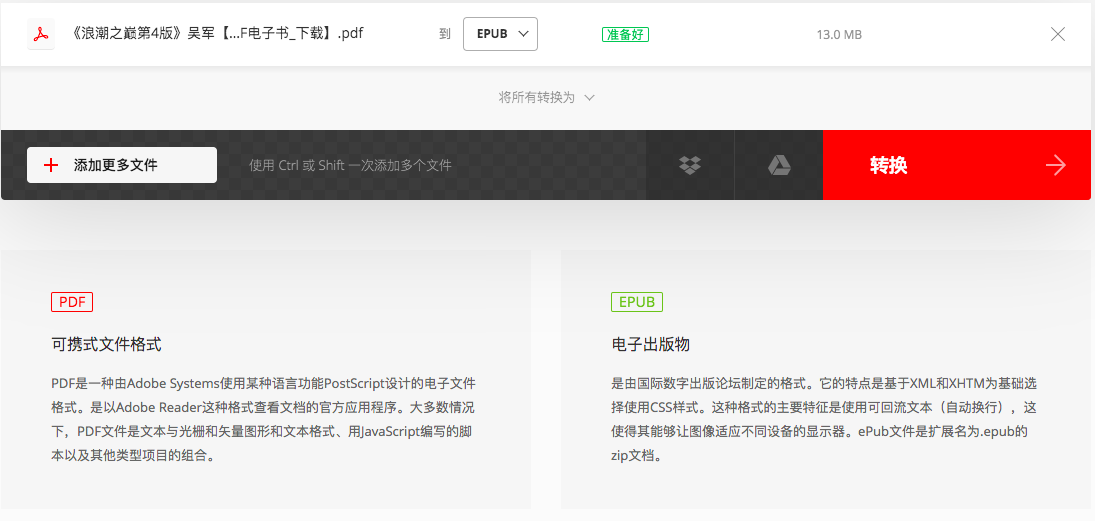Add a file from Google Drive
The width and height of the screenshot is (1095, 521).
[x=779, y=165]
